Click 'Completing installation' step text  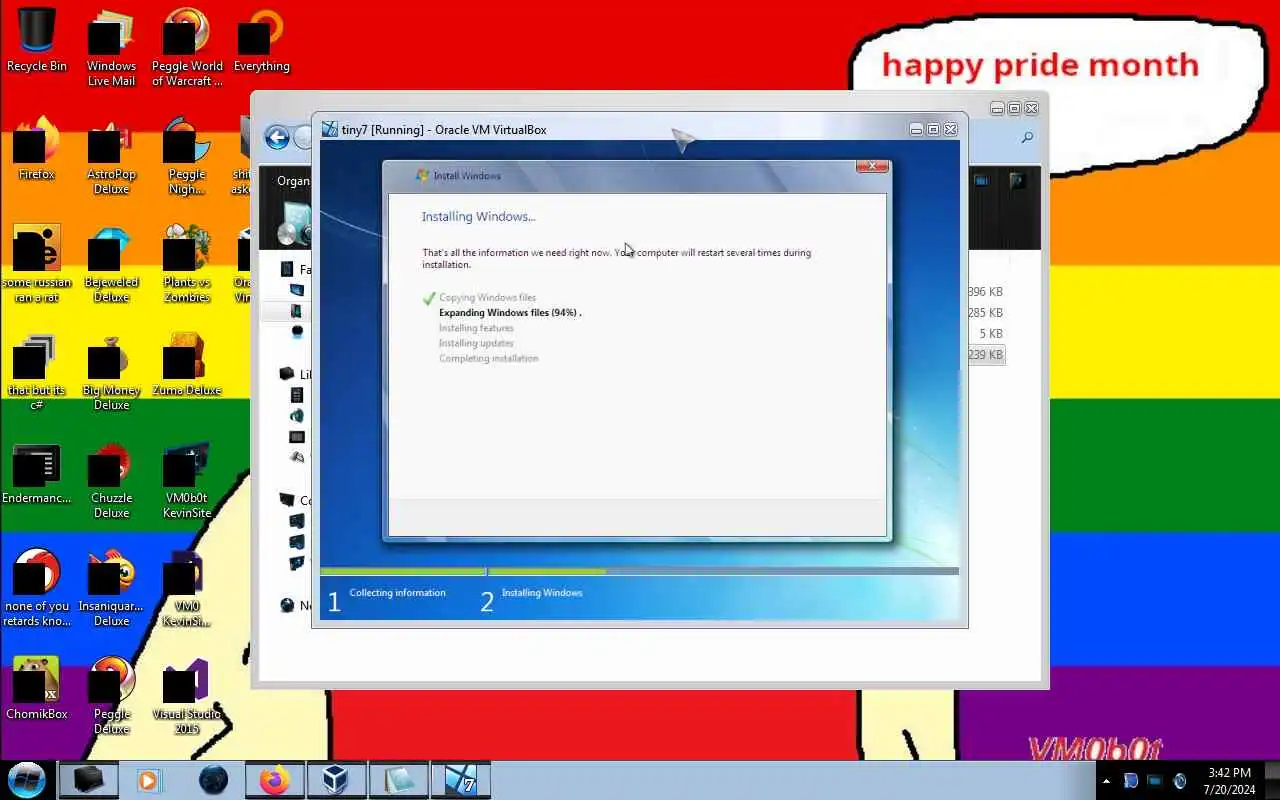[x=489, y=358]
